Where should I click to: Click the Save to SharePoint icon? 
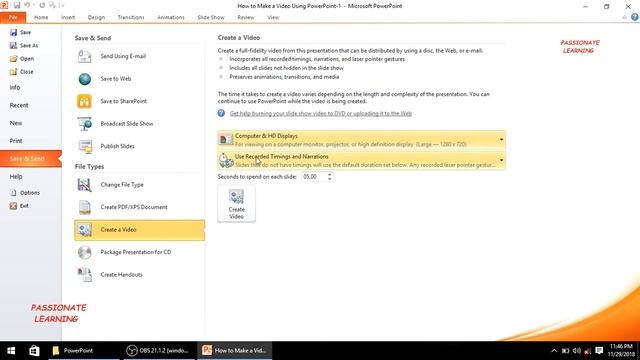(x=84, y=101)
